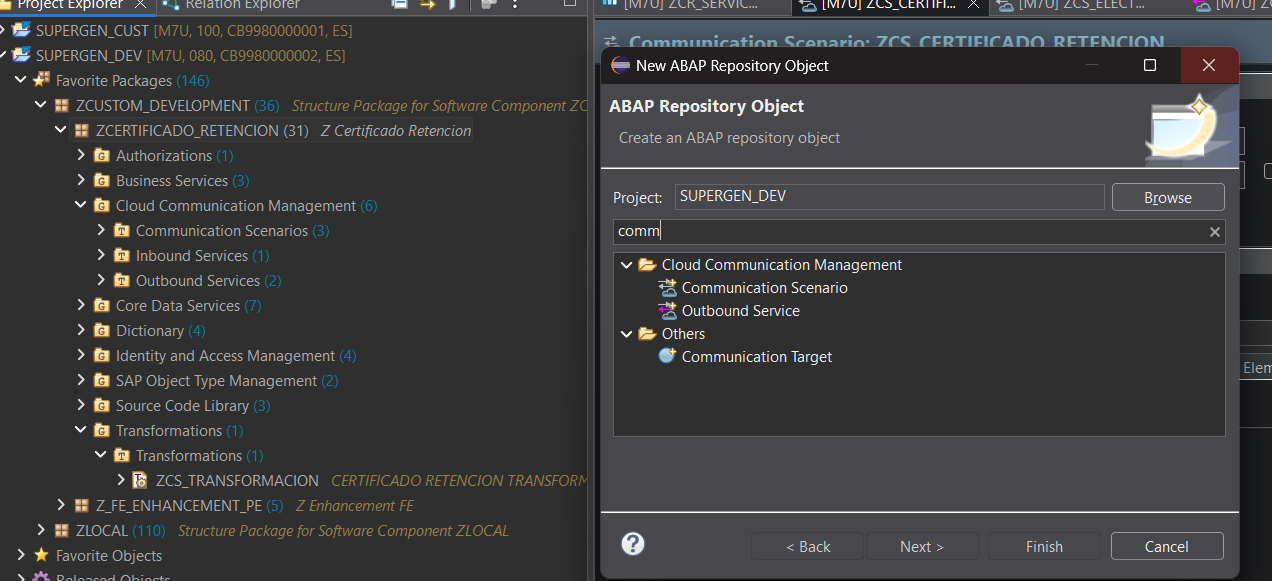Select the ZCS_TRANSFORMACION tree item

237,480
